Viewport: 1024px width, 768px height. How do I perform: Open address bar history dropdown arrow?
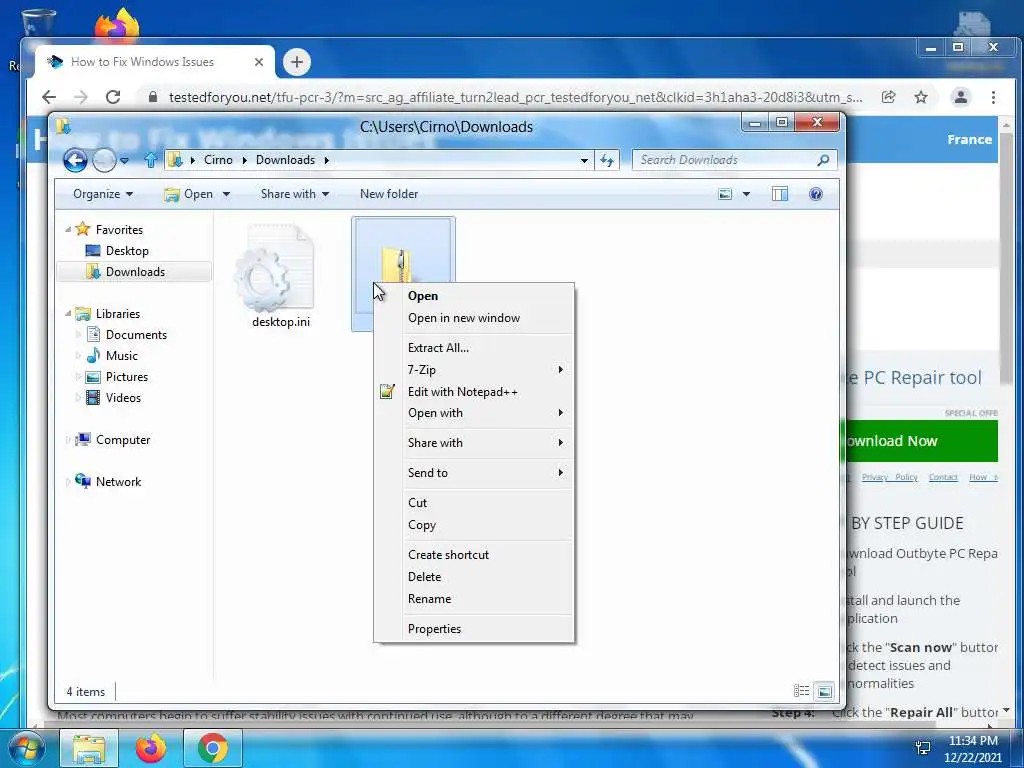(x=584, y=160)
